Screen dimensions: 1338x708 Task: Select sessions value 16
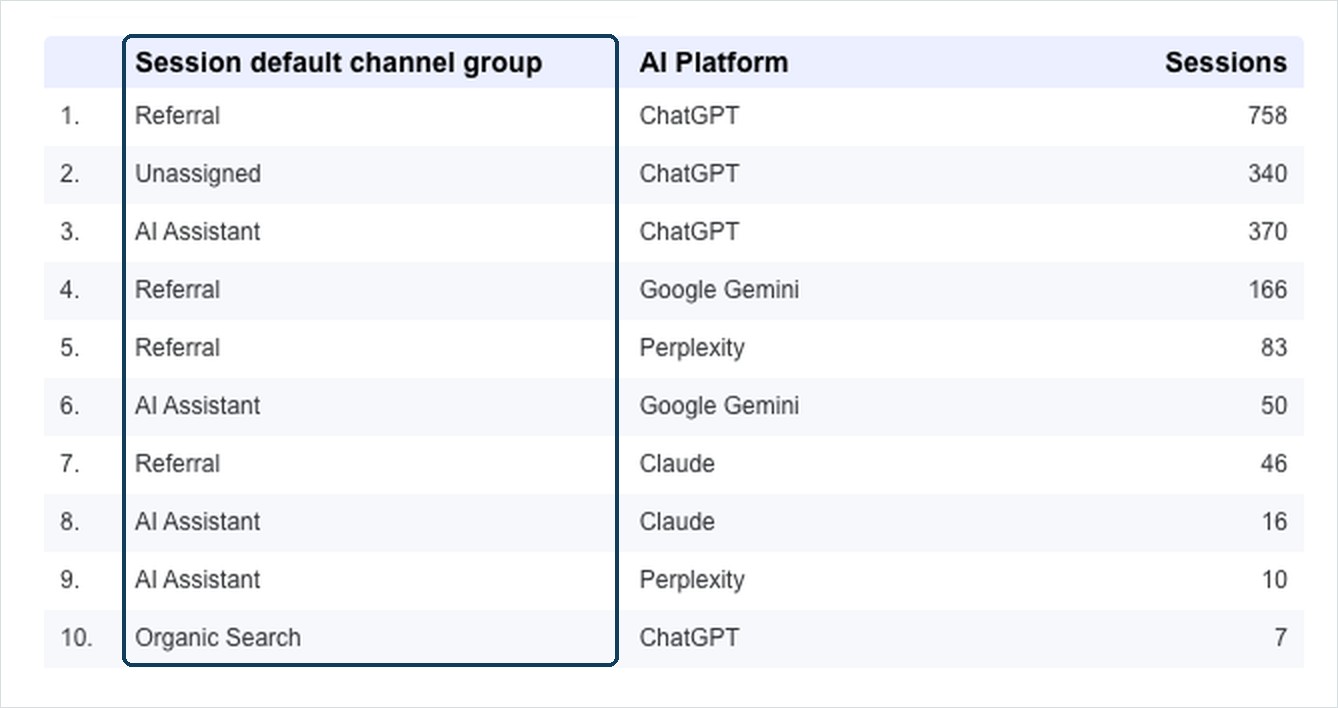pos(1274,522)
